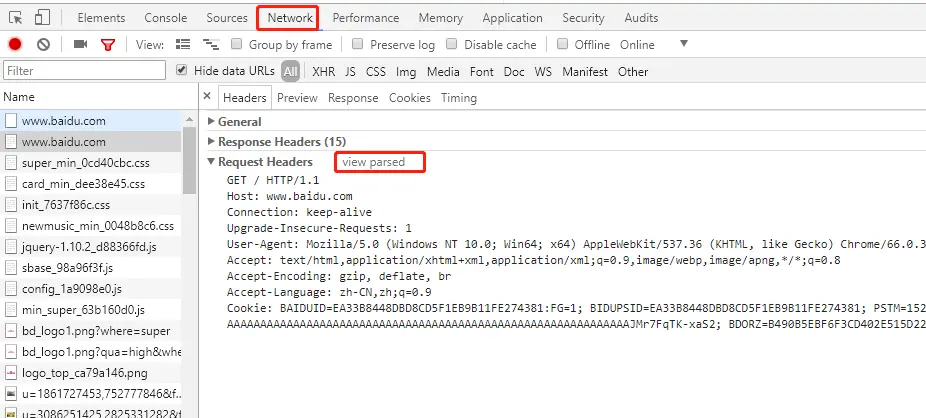The height and width of the screenshot is (418, 926).
Task: Filter requests by Img
Action: tap(406, 71)
